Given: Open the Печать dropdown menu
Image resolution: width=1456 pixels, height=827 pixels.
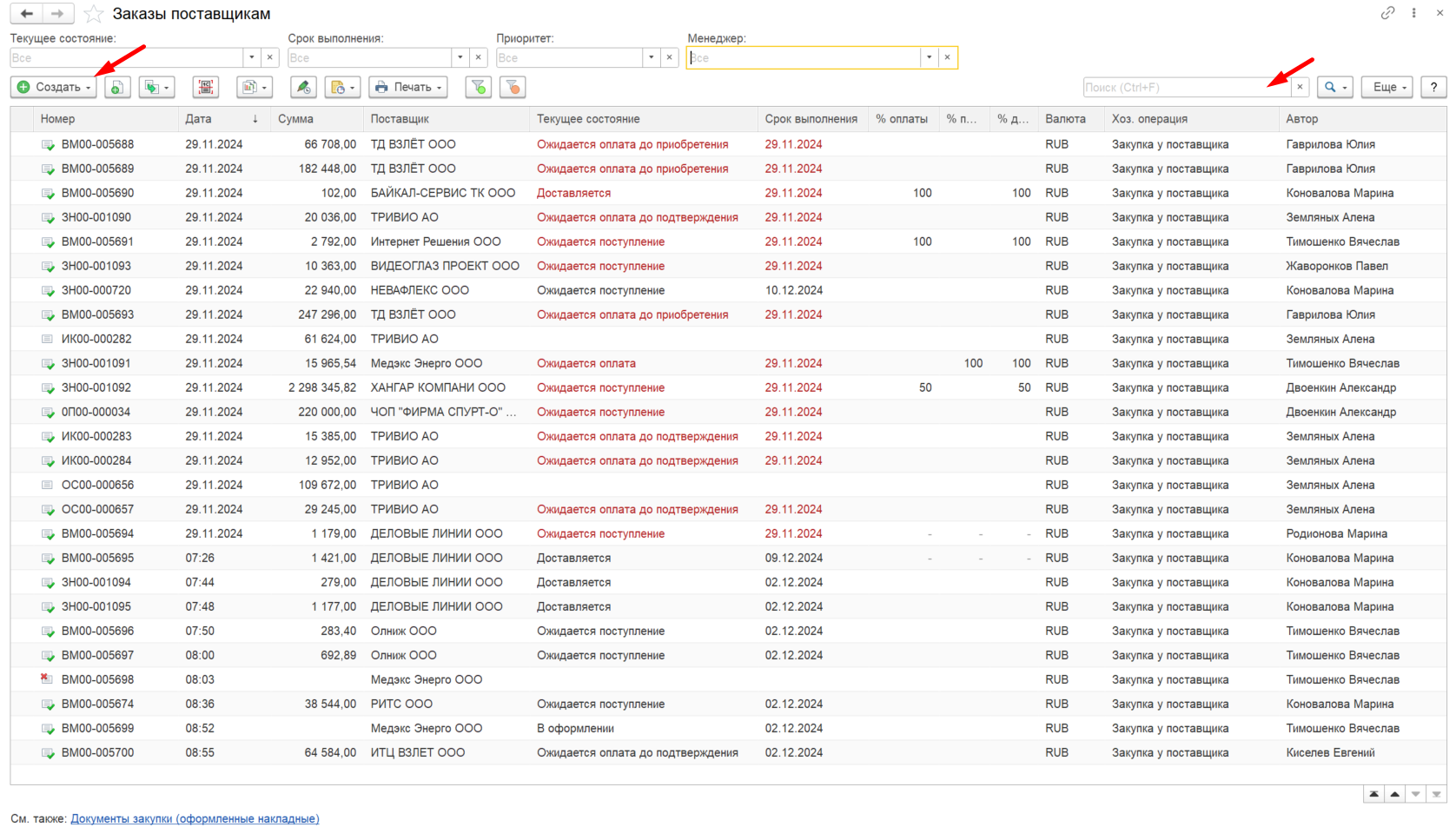Looking at the screenshot, I should pyautogui.click(x=408, y=87).
